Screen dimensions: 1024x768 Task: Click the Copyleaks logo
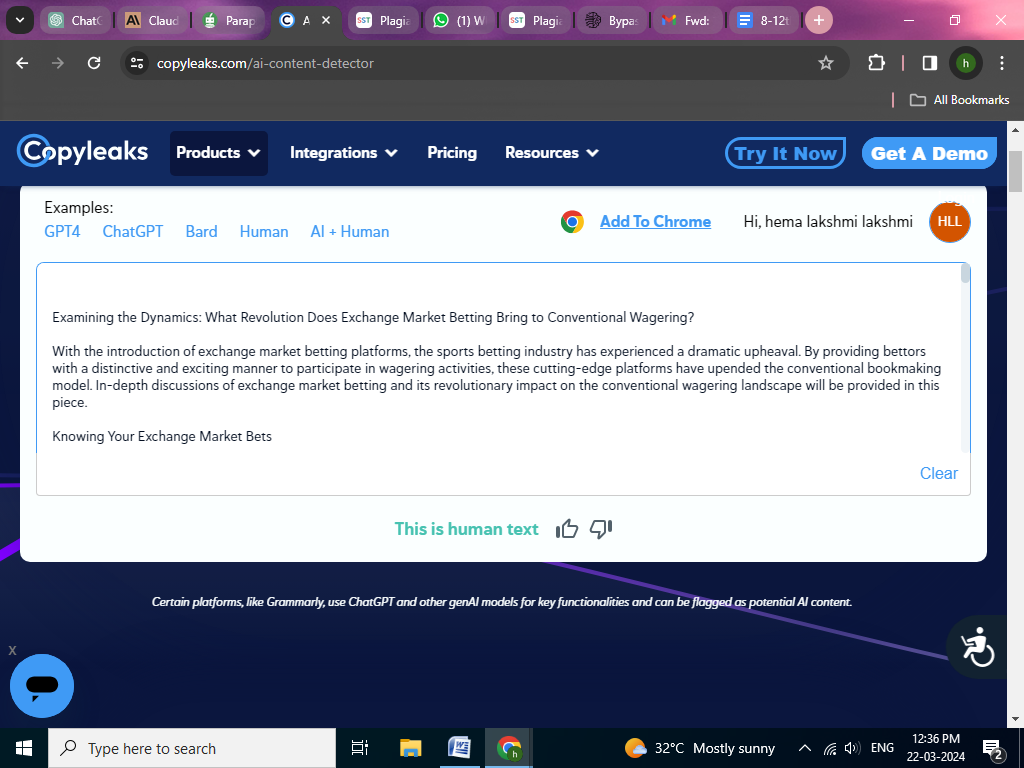82,151
